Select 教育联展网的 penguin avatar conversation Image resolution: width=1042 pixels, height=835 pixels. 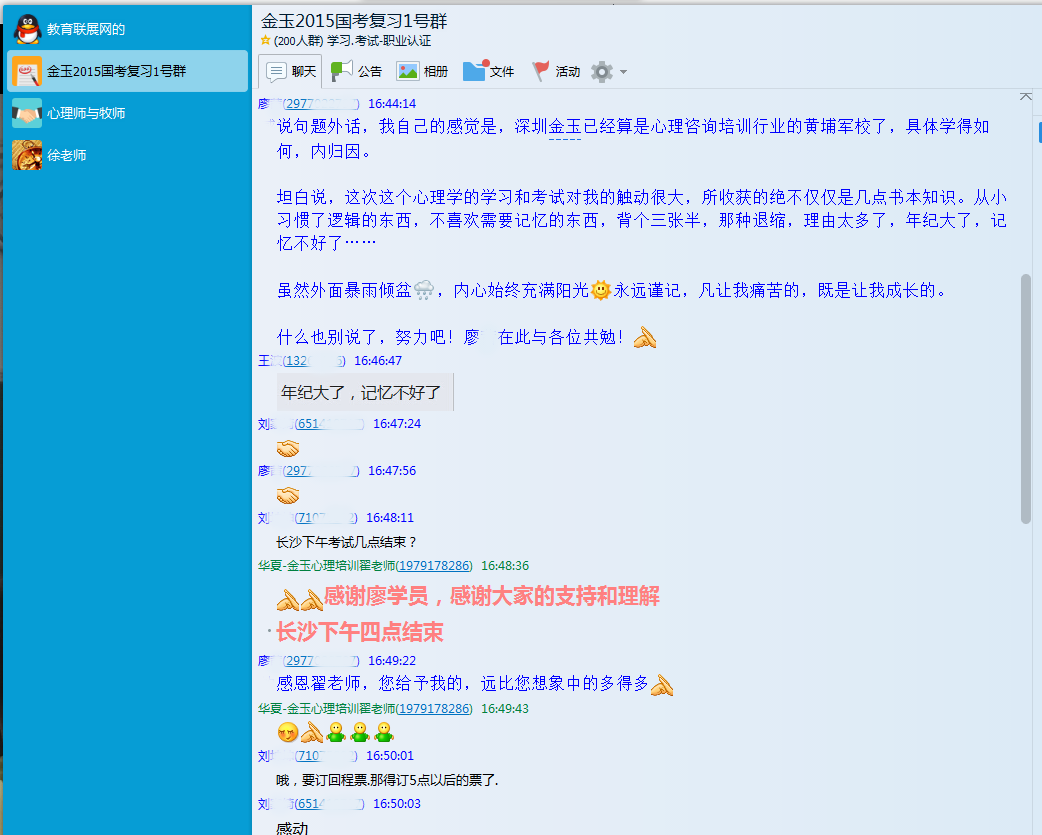pyautogui.click(x=28, y=29)
